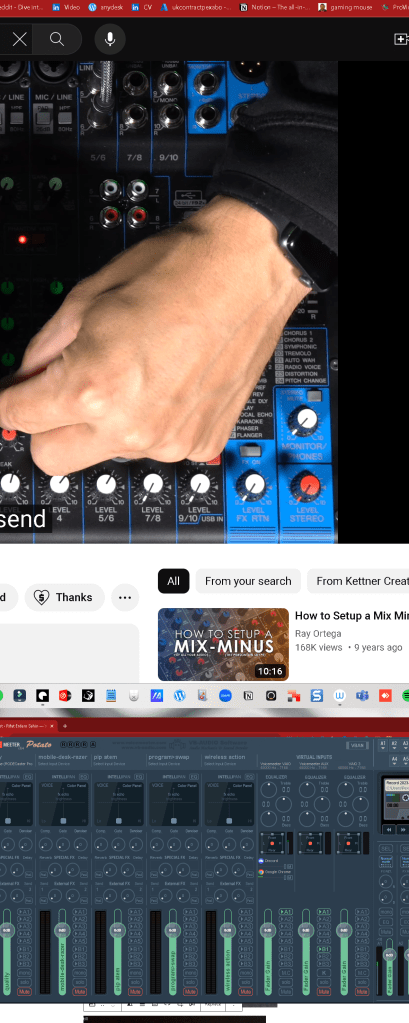Clear the YouTube search box with X
The image size is (409, 1023).
pos(20,39)
